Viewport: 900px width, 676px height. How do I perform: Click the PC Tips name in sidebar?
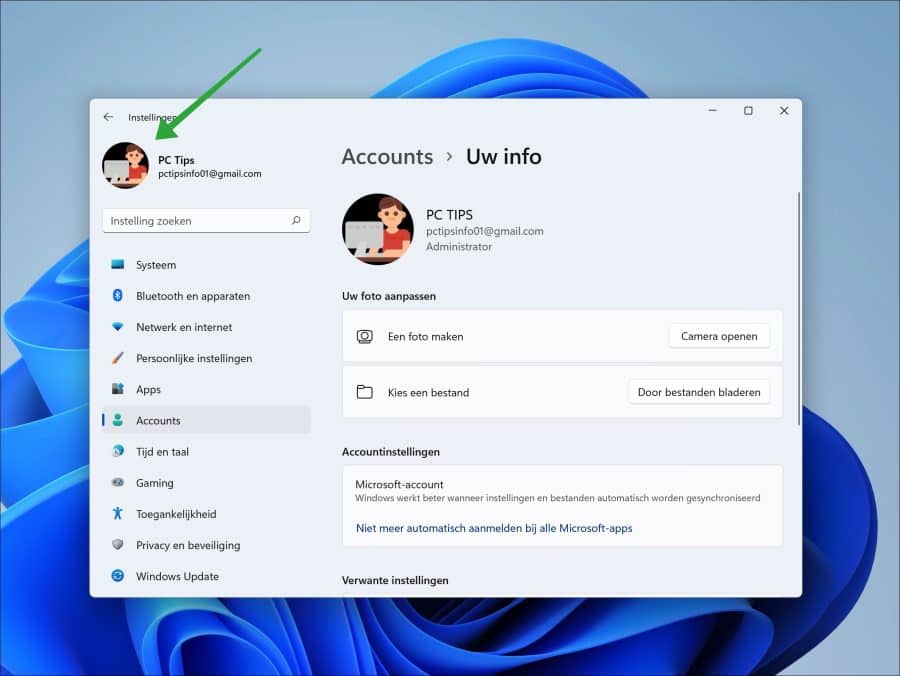[x=176, y=160]
